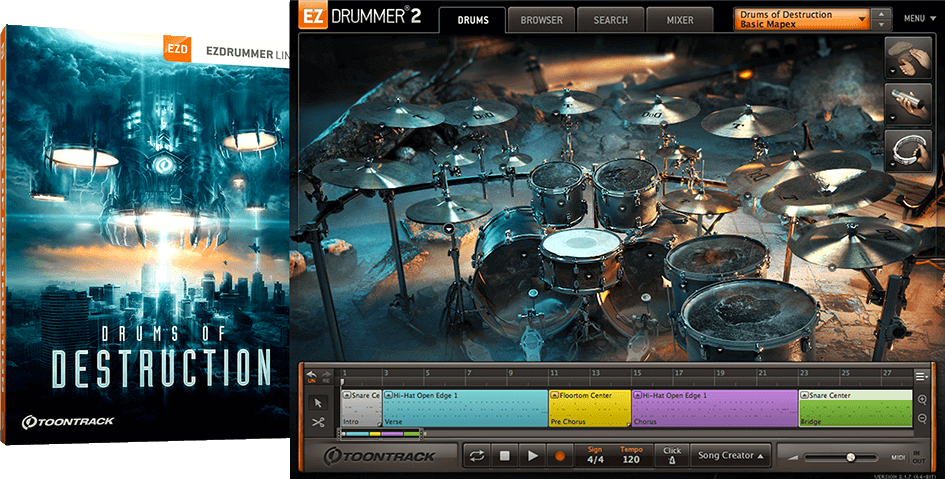This screenshot has height=479, width=945.
Task: Open the Bridge block instrument menu
Action: (x=805, y=395)
